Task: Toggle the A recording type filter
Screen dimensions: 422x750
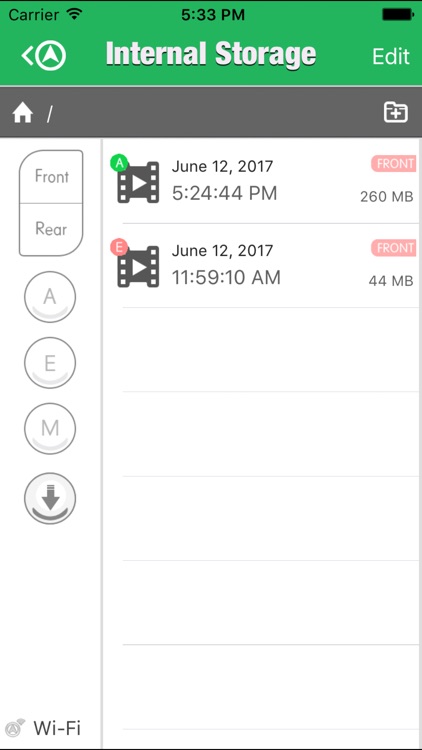Action: click(50, 297)
